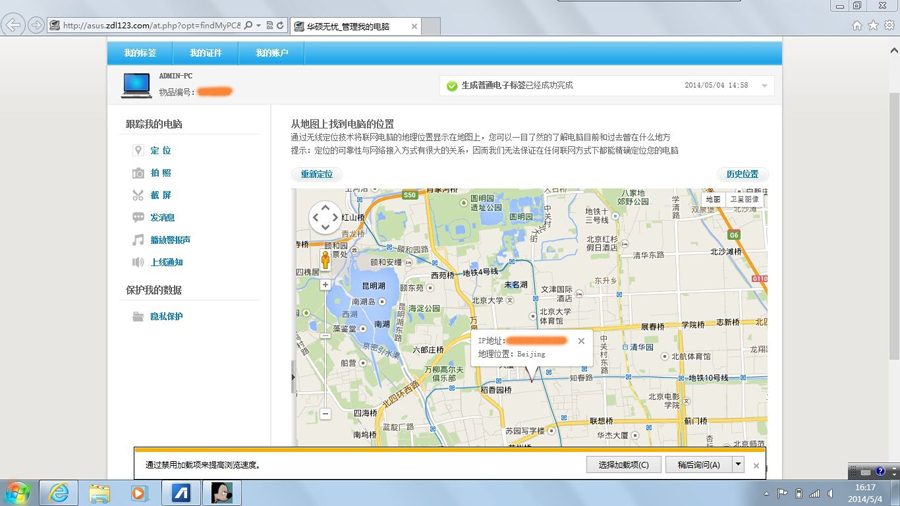Click the page vertical scrollbar
Viewport: 900px width, 506px height.
coord(894,226)
